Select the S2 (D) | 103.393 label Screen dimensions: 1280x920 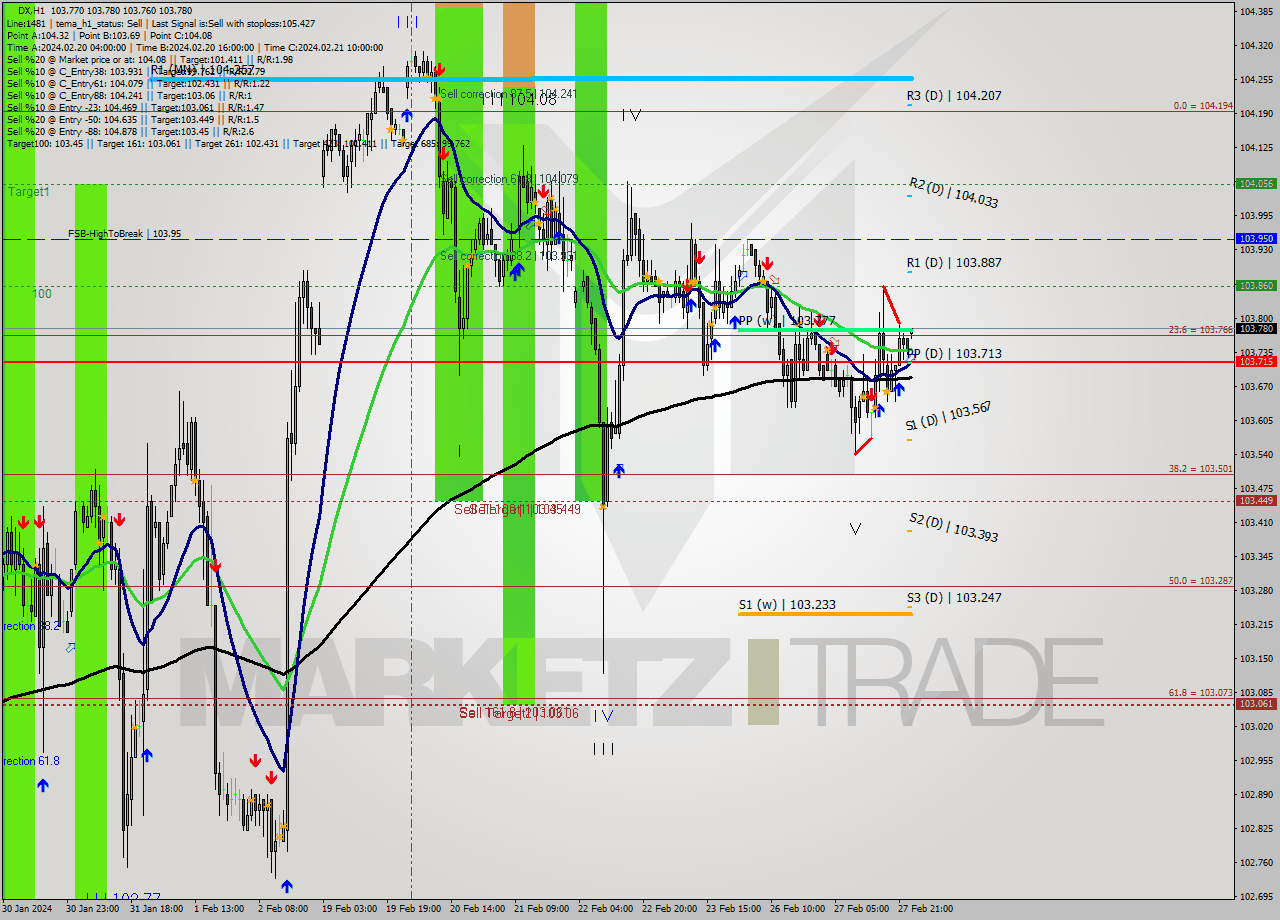954,527
